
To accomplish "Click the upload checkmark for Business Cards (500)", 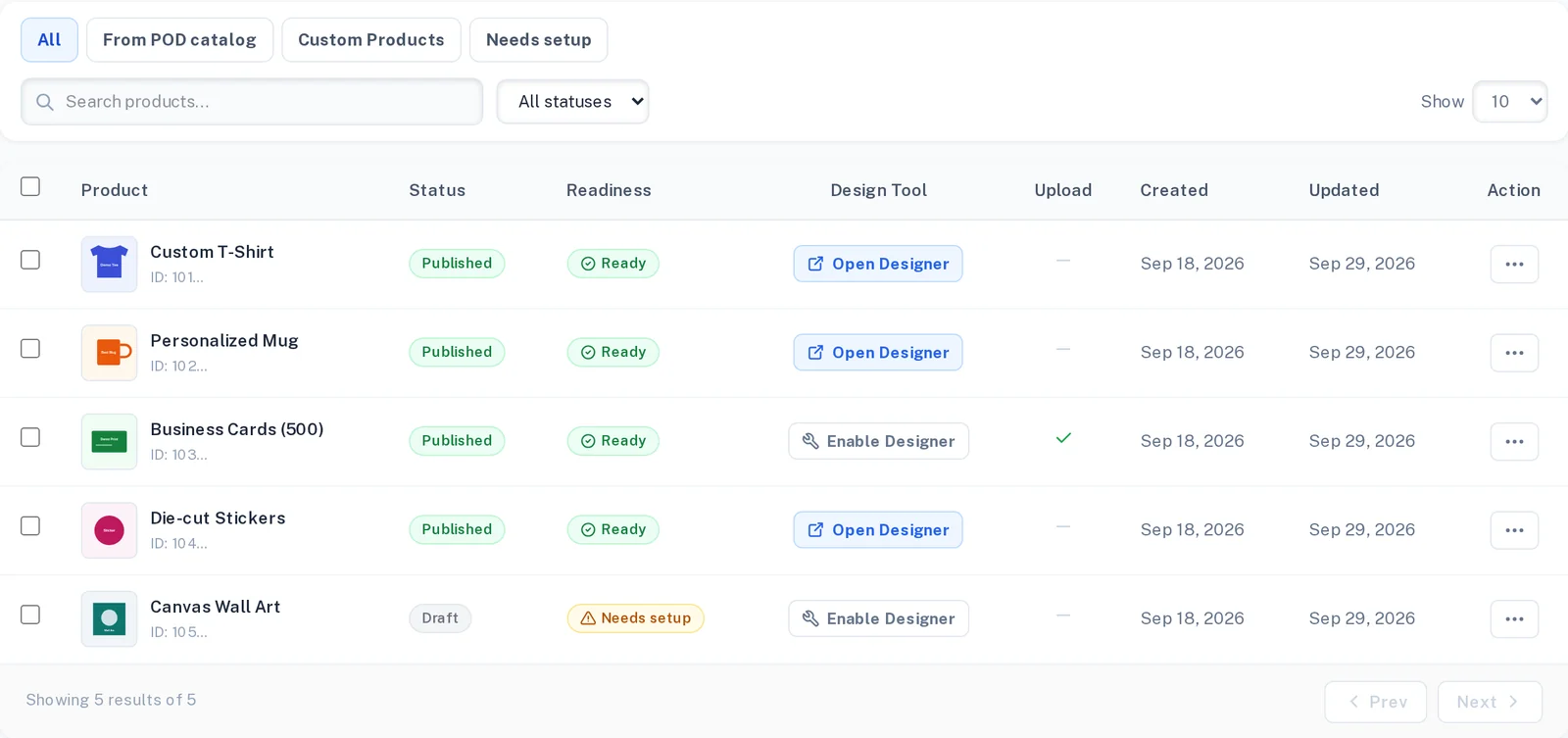I will pos(1063,438).
